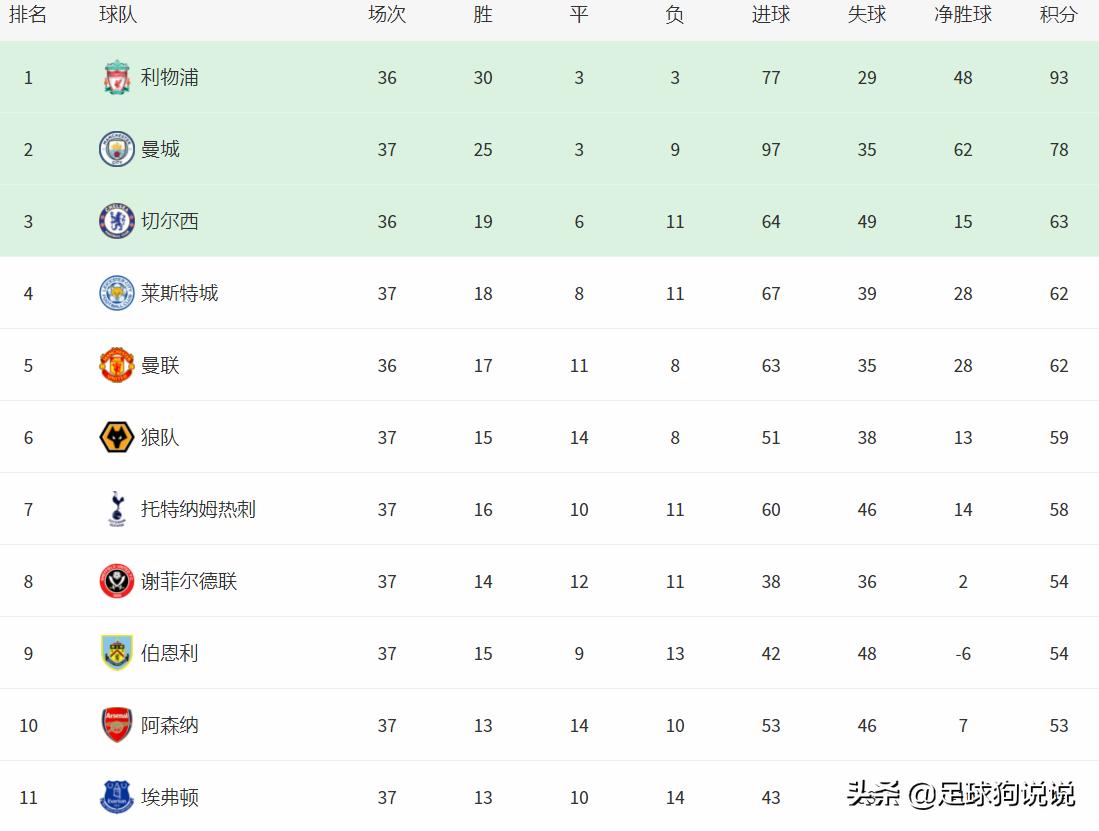Open the 莱斯特城 team link

pos(179,294)
